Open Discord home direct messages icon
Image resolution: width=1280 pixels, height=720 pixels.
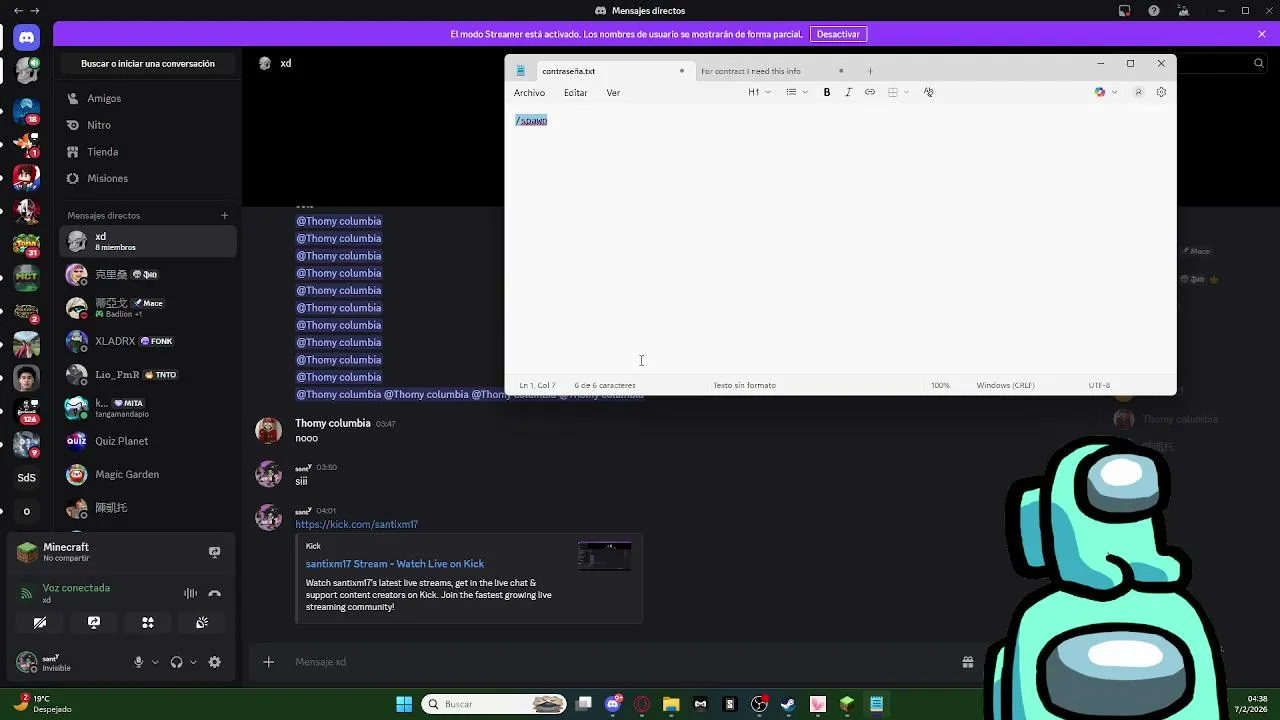(27, 38)
